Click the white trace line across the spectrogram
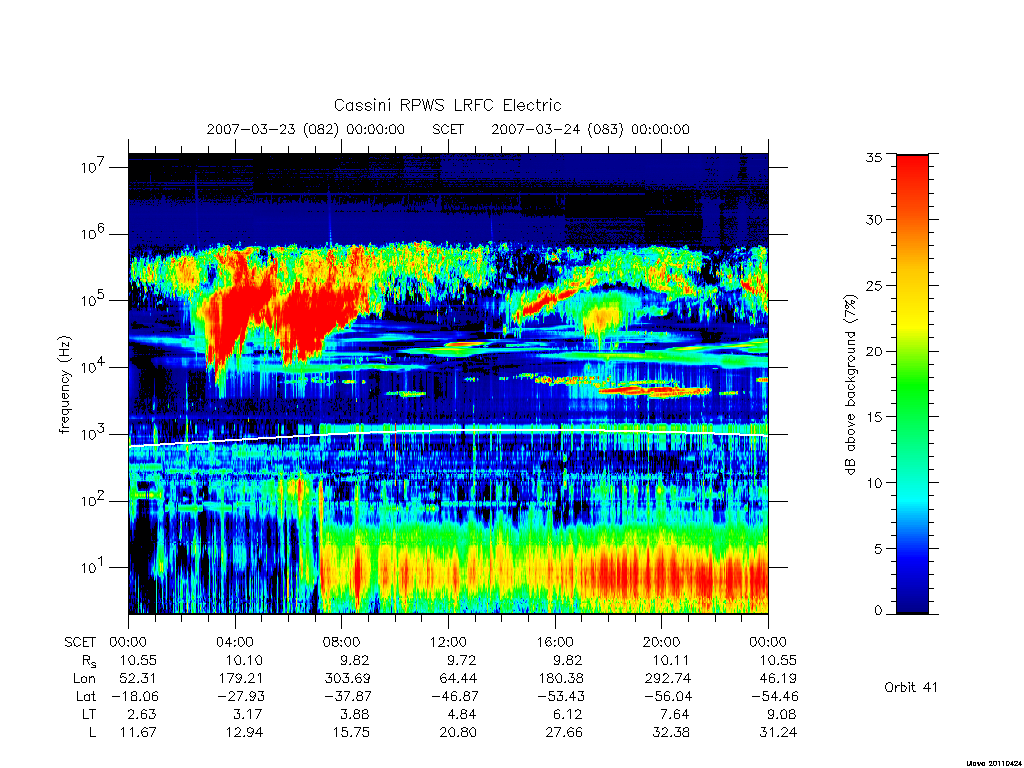1024x768 pixels. (x=448, y=432)
